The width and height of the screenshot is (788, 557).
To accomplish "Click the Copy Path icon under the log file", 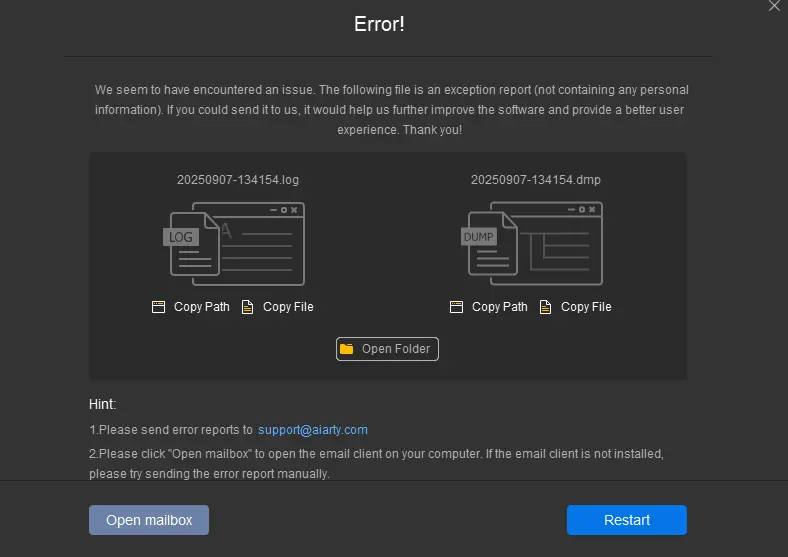I will click(x=158, y=307).
